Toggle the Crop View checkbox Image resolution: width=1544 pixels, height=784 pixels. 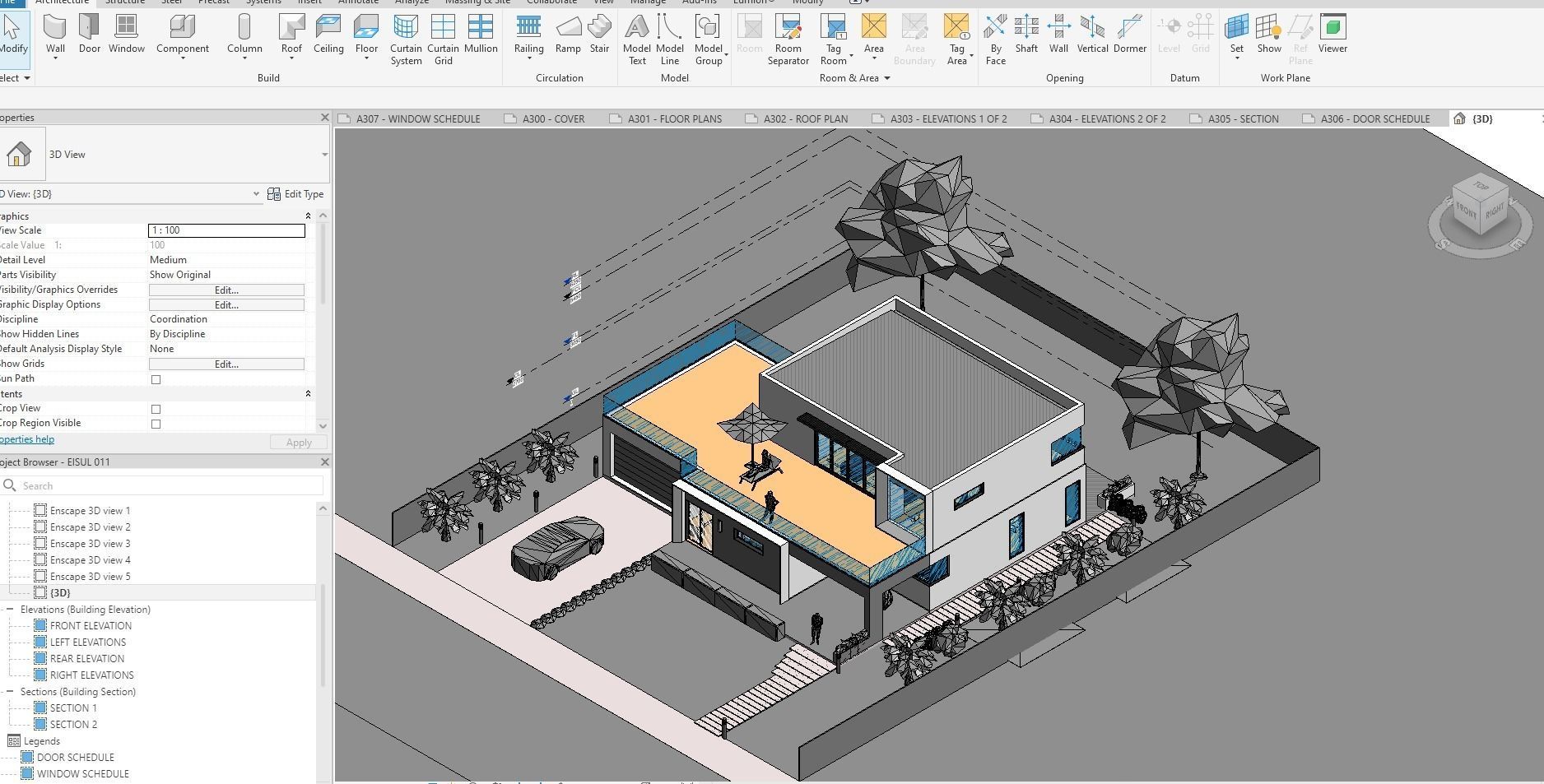pos(156,409)
